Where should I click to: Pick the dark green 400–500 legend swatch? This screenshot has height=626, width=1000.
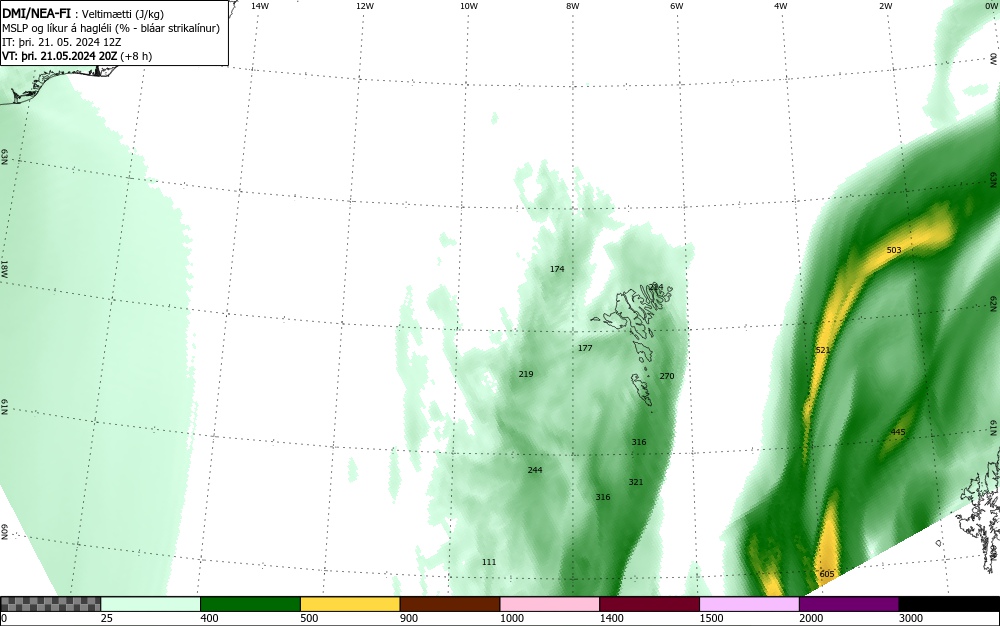coord(250,604)
